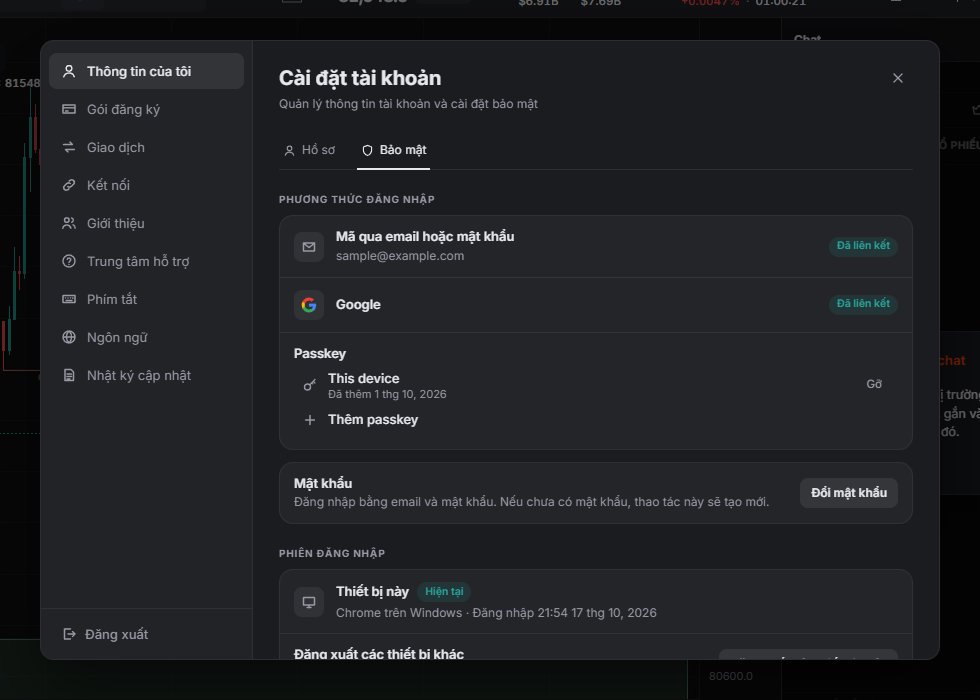Remove passkey with Gỡ link
Screen dimensions: 980x700
874,384
